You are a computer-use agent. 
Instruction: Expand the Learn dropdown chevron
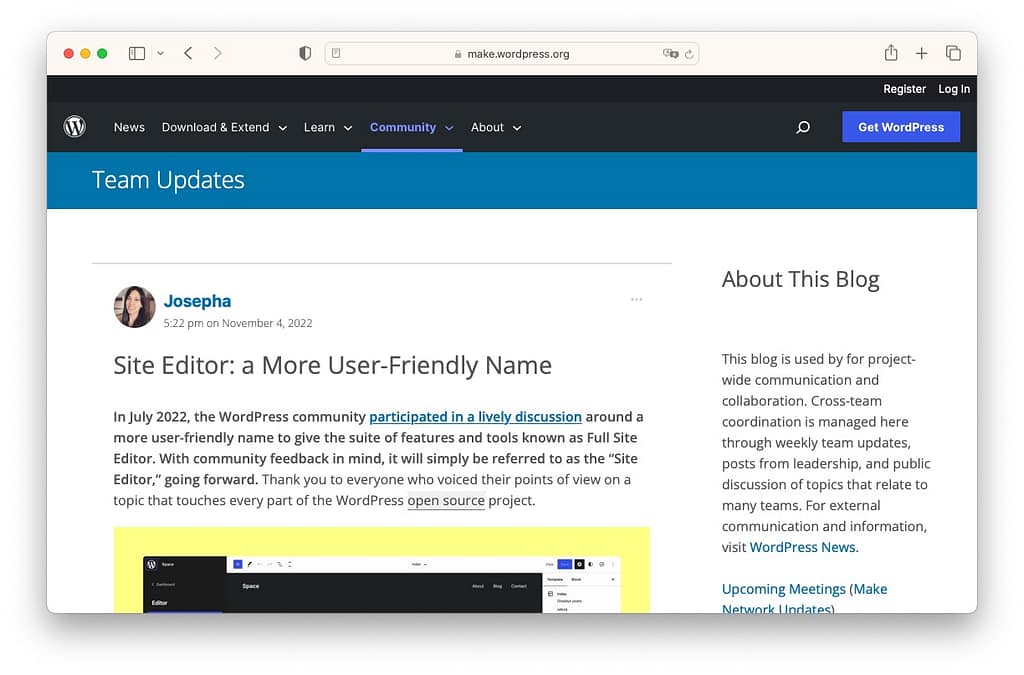347,128
